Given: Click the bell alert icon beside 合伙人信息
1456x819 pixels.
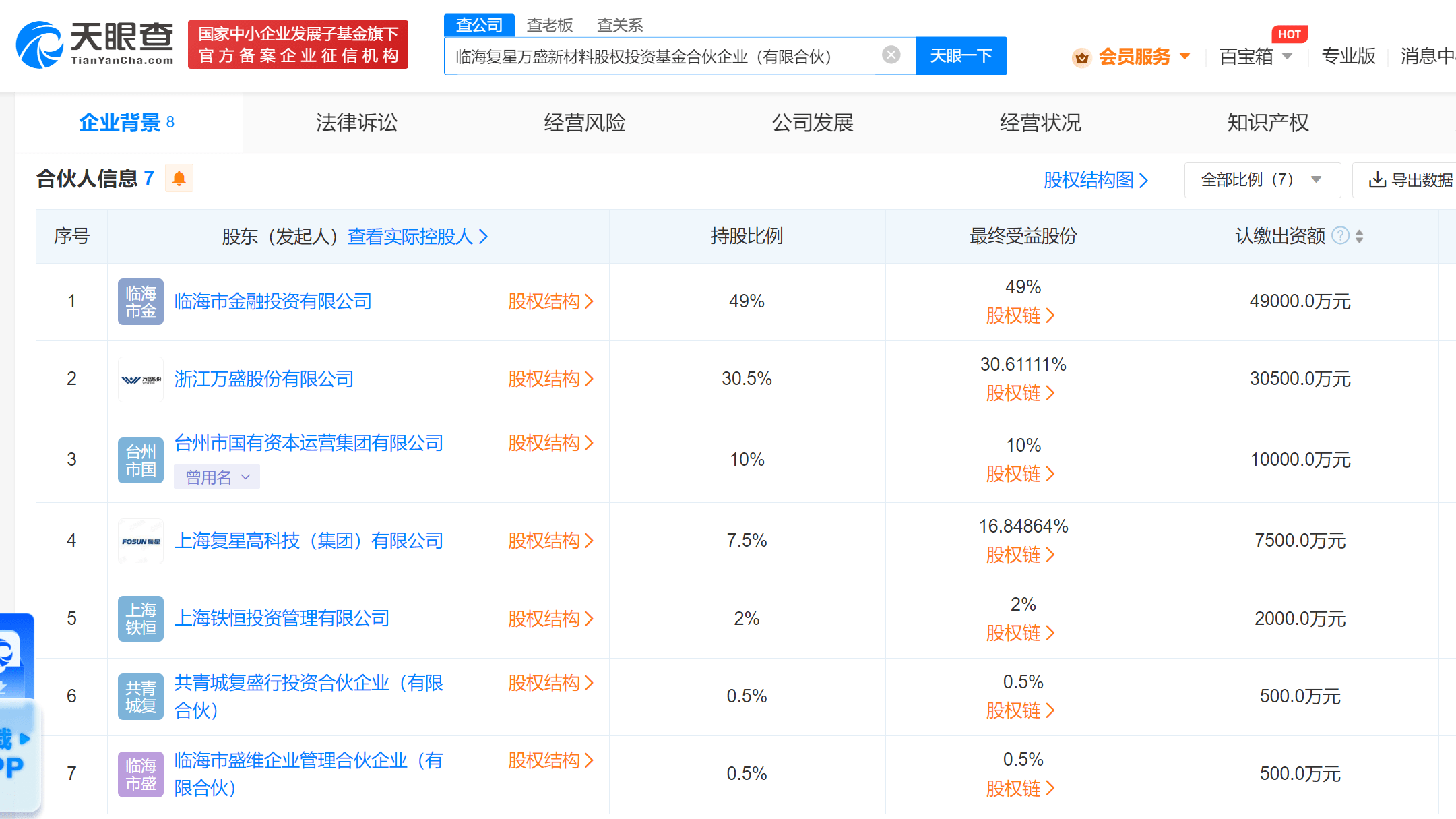Looking at the screenshot, I should 179,179.
